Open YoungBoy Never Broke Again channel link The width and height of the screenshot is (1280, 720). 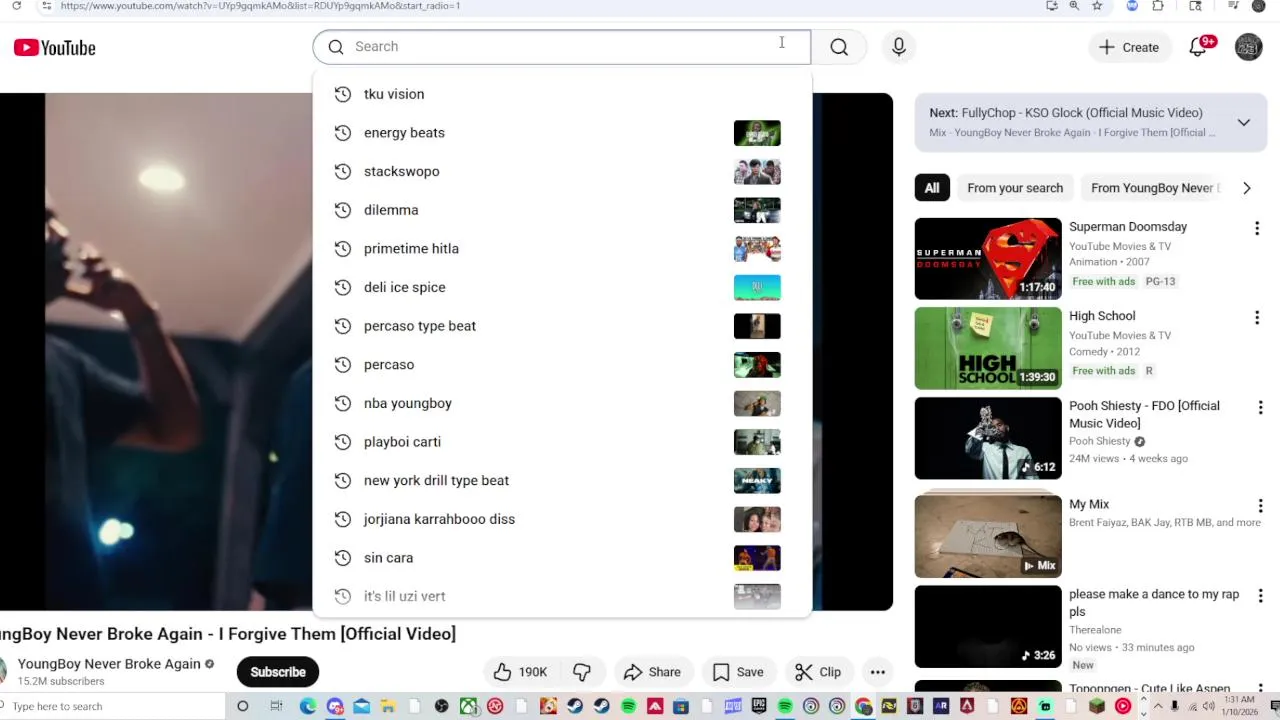pyautogui.click(x=109, y=664)
